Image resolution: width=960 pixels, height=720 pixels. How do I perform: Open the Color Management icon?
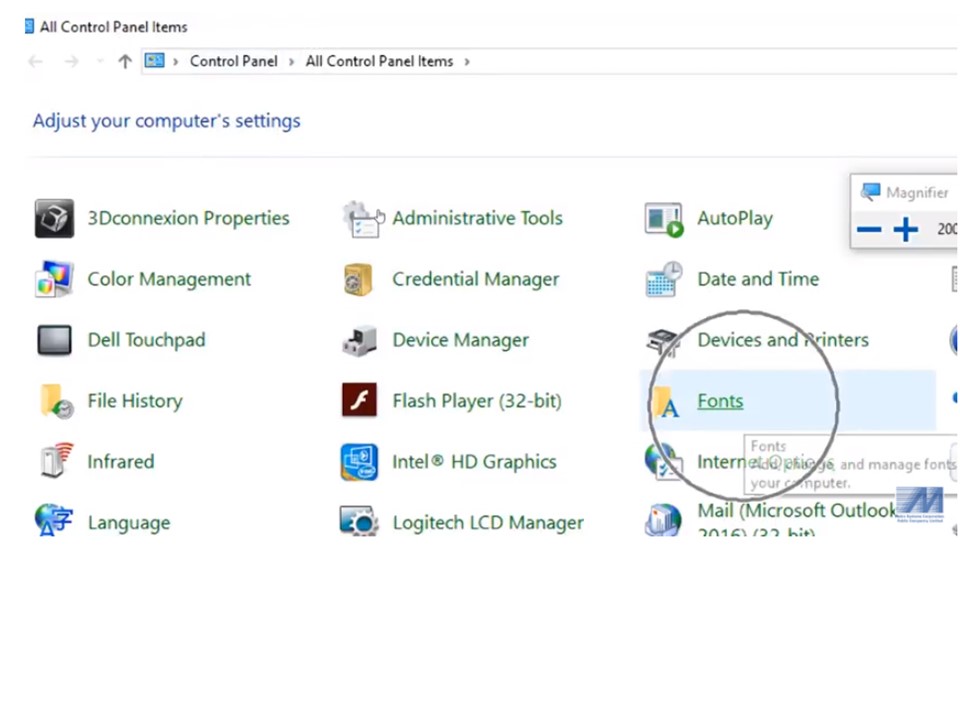(x=54, y=279)
